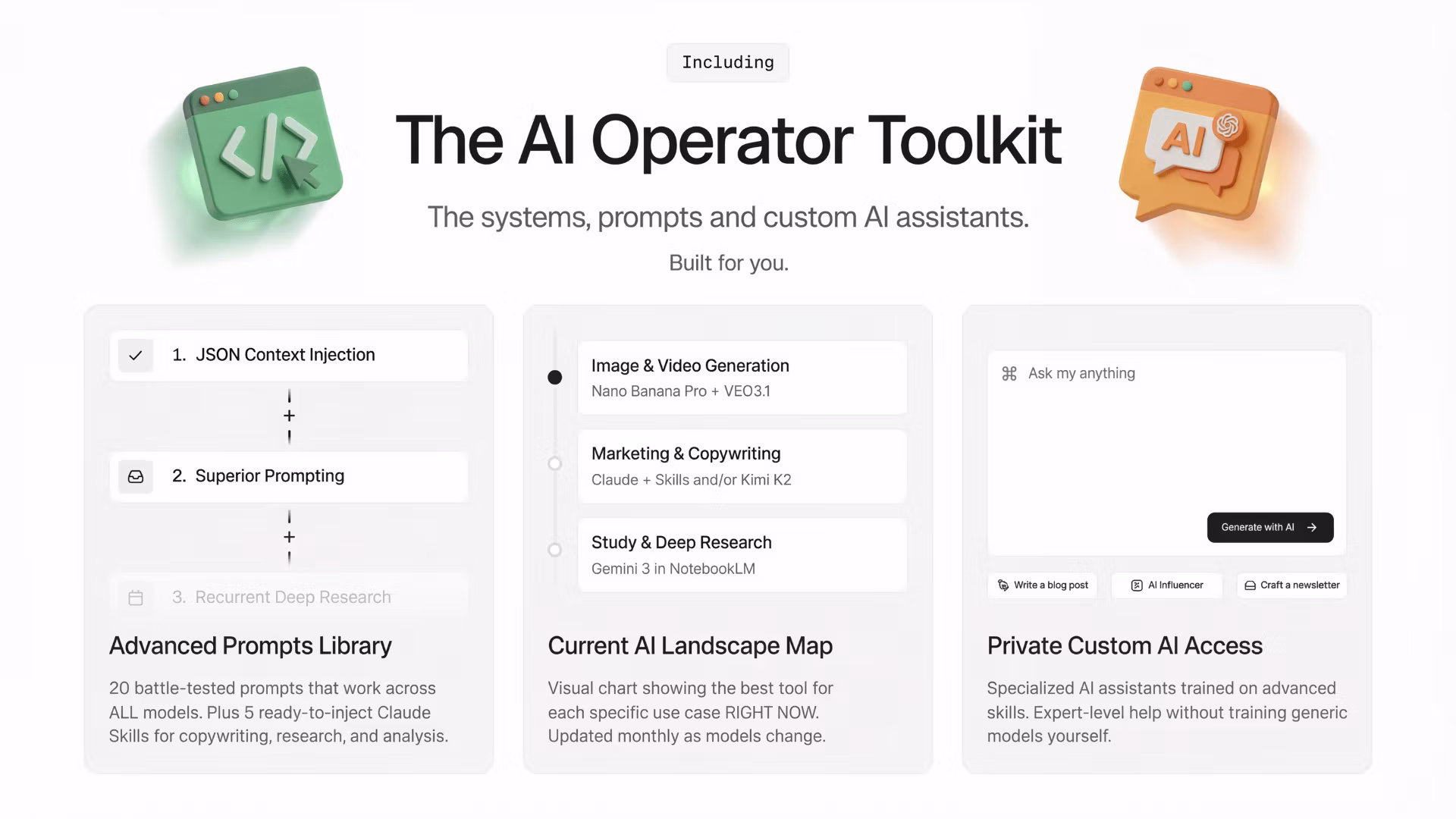The image size is (1456, 819).
Task: Click the Claude + Skills and/or Kimi K2 subtitle
Action: [692, 480]
